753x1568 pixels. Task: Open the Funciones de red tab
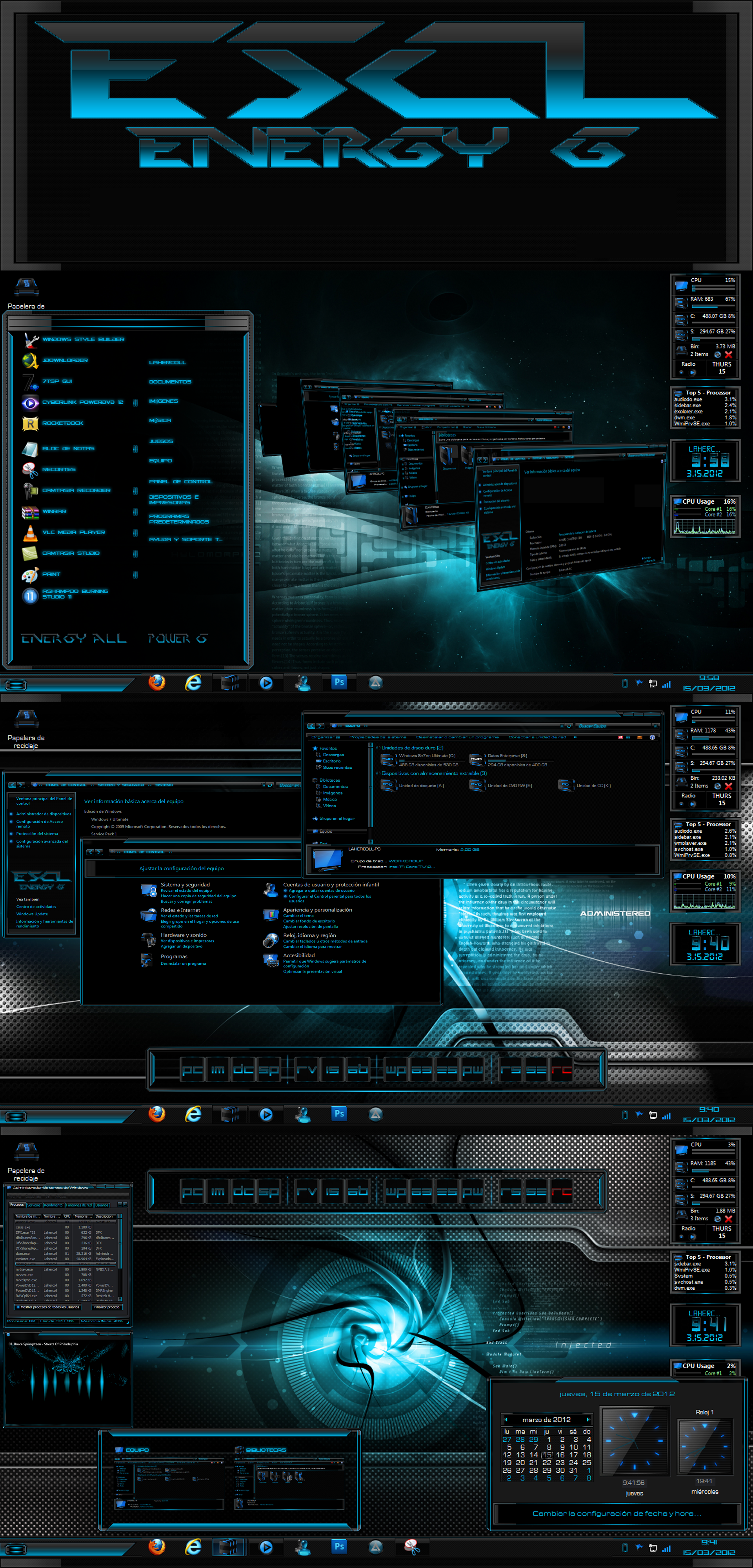click(x=79, y=1205)
